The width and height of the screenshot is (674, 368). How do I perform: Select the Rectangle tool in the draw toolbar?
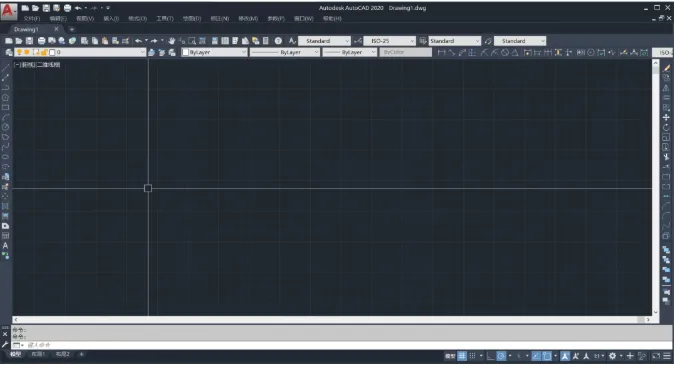[x=5, y=107]
